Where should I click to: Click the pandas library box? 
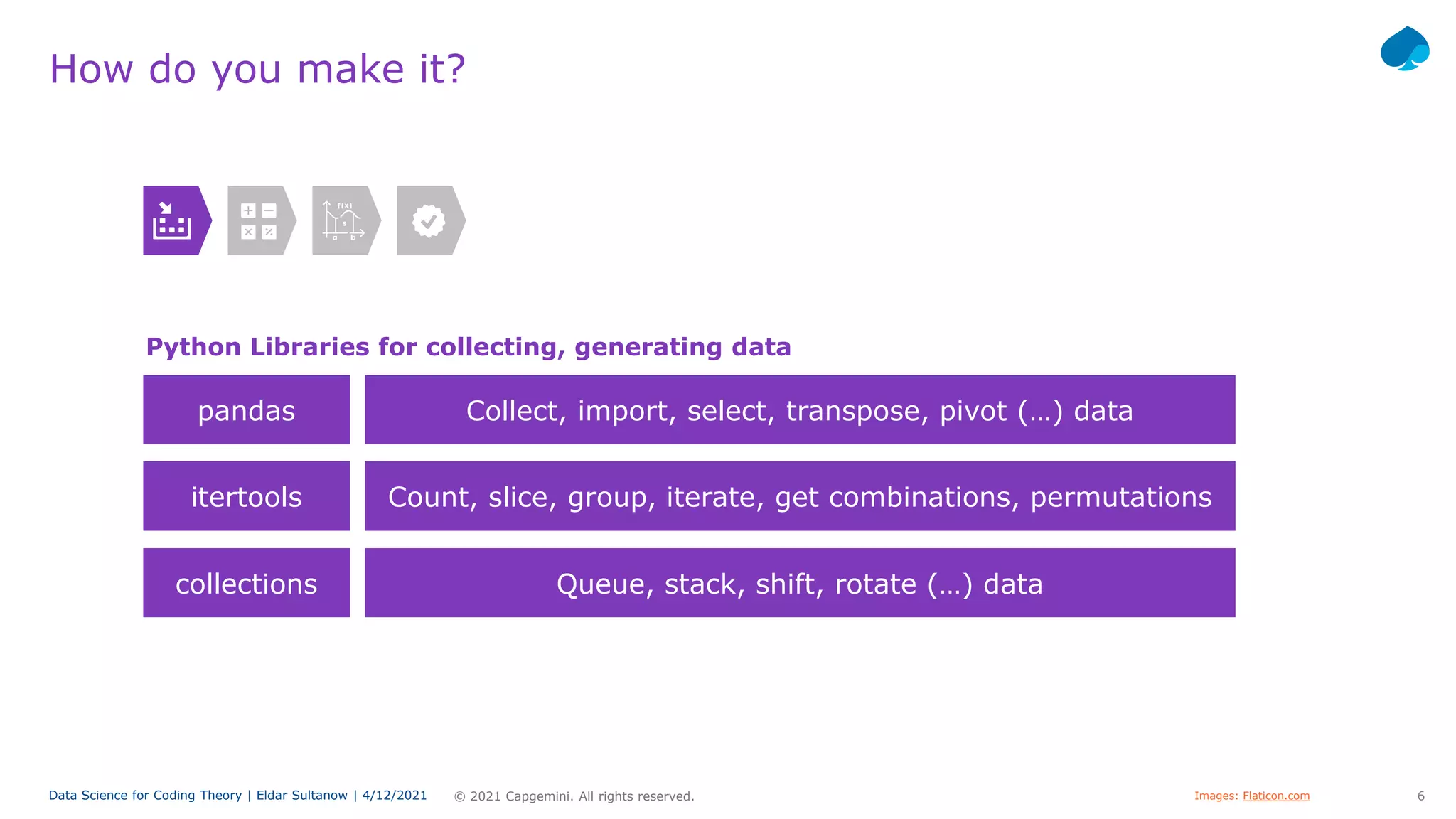coord(246,410)
